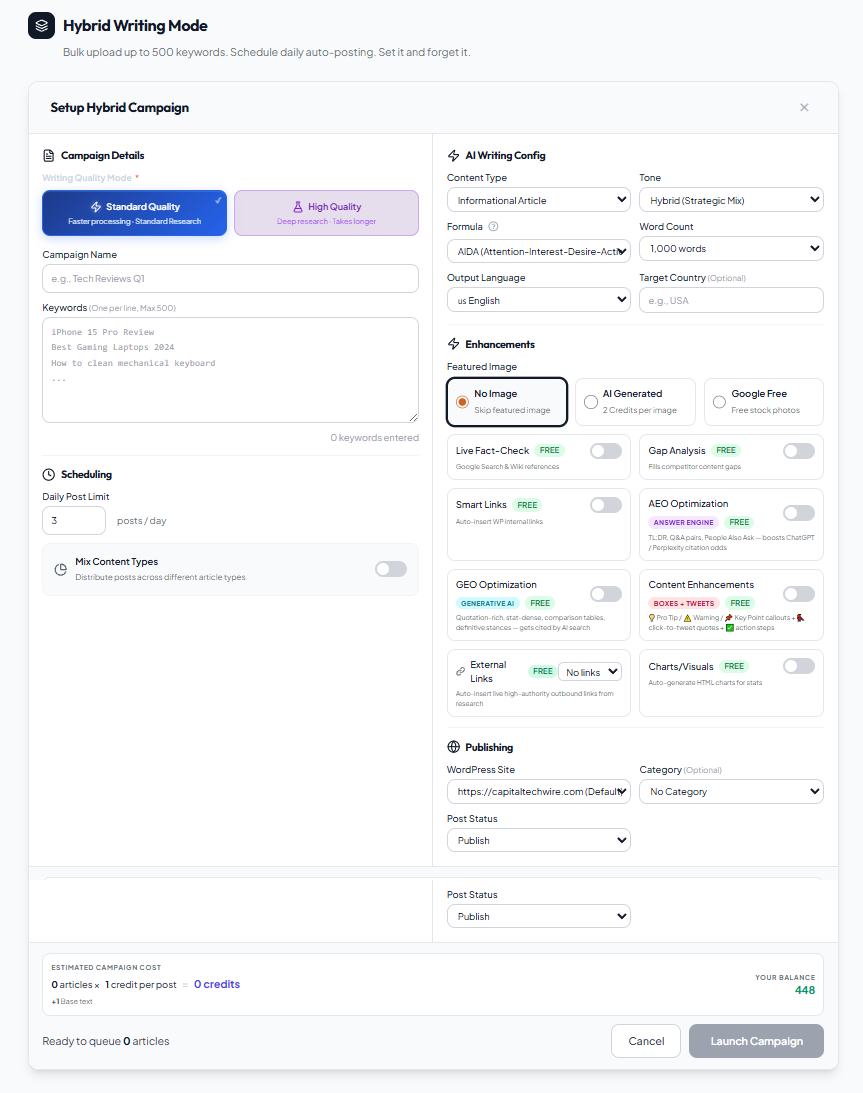Image resolution: width=863 pixels, height=1093 pixels.
Task: Open the Formula help question-mark icon
Action: tap(494, 227)
